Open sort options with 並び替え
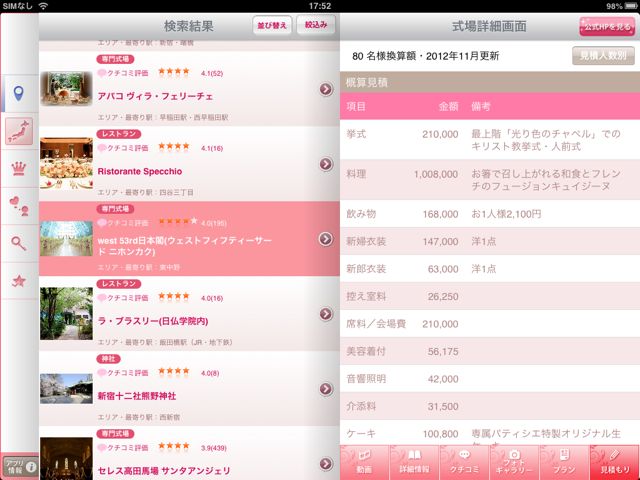The height and width of the screenshot is (480, 640). [x=272, y=25]
